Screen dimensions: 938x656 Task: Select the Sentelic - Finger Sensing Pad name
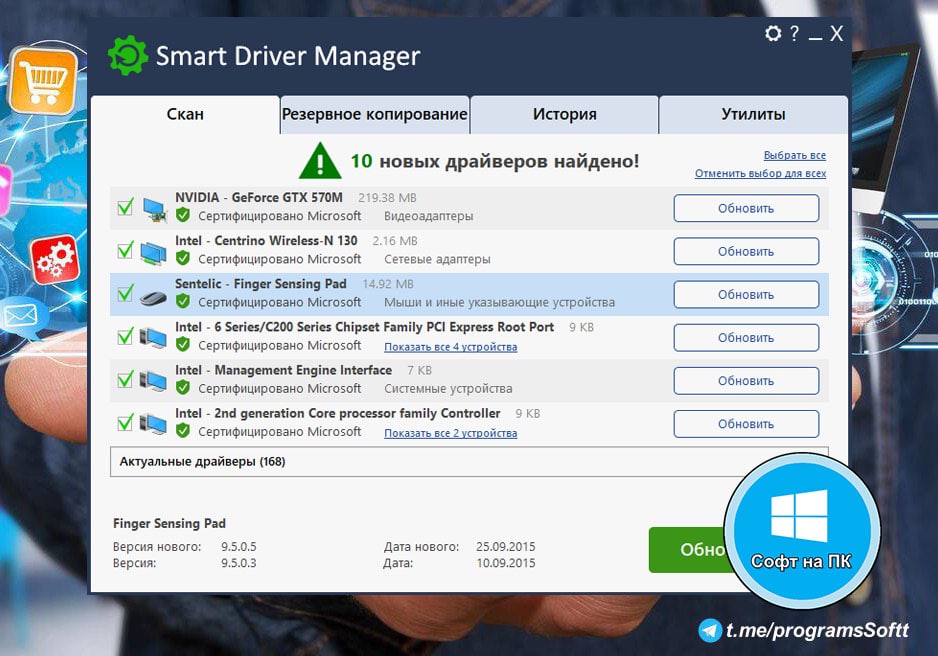click(x=261, y=283)
